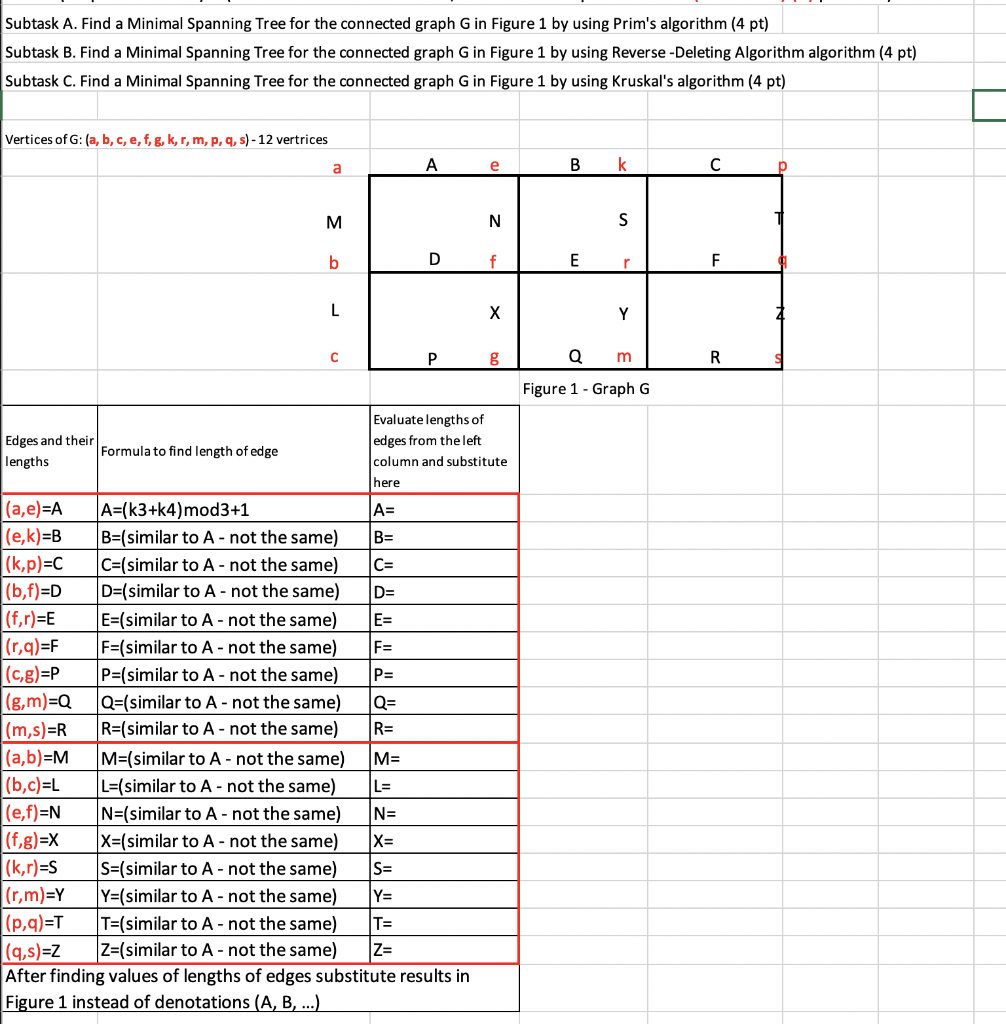Click edge label 'N' inside the graph

click(495, 221)
